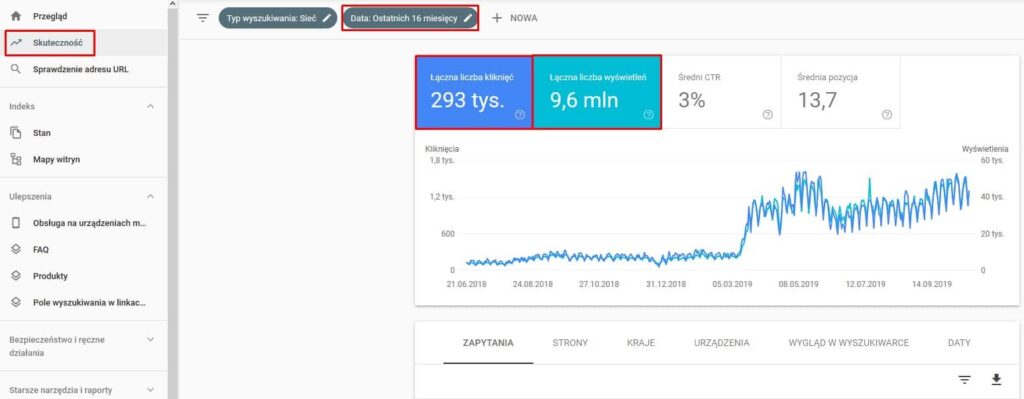Viewport: 1024px width, 399px height.
Task: Click the sidebar scroll-up arrow
Action: pyautogui.click(x=172, y=3)
